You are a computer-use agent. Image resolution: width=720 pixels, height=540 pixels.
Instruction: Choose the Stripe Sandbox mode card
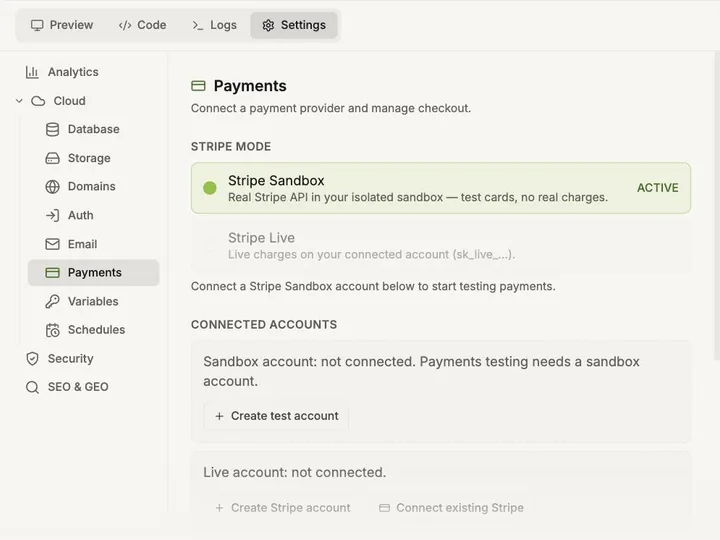[x=441, y=188]
